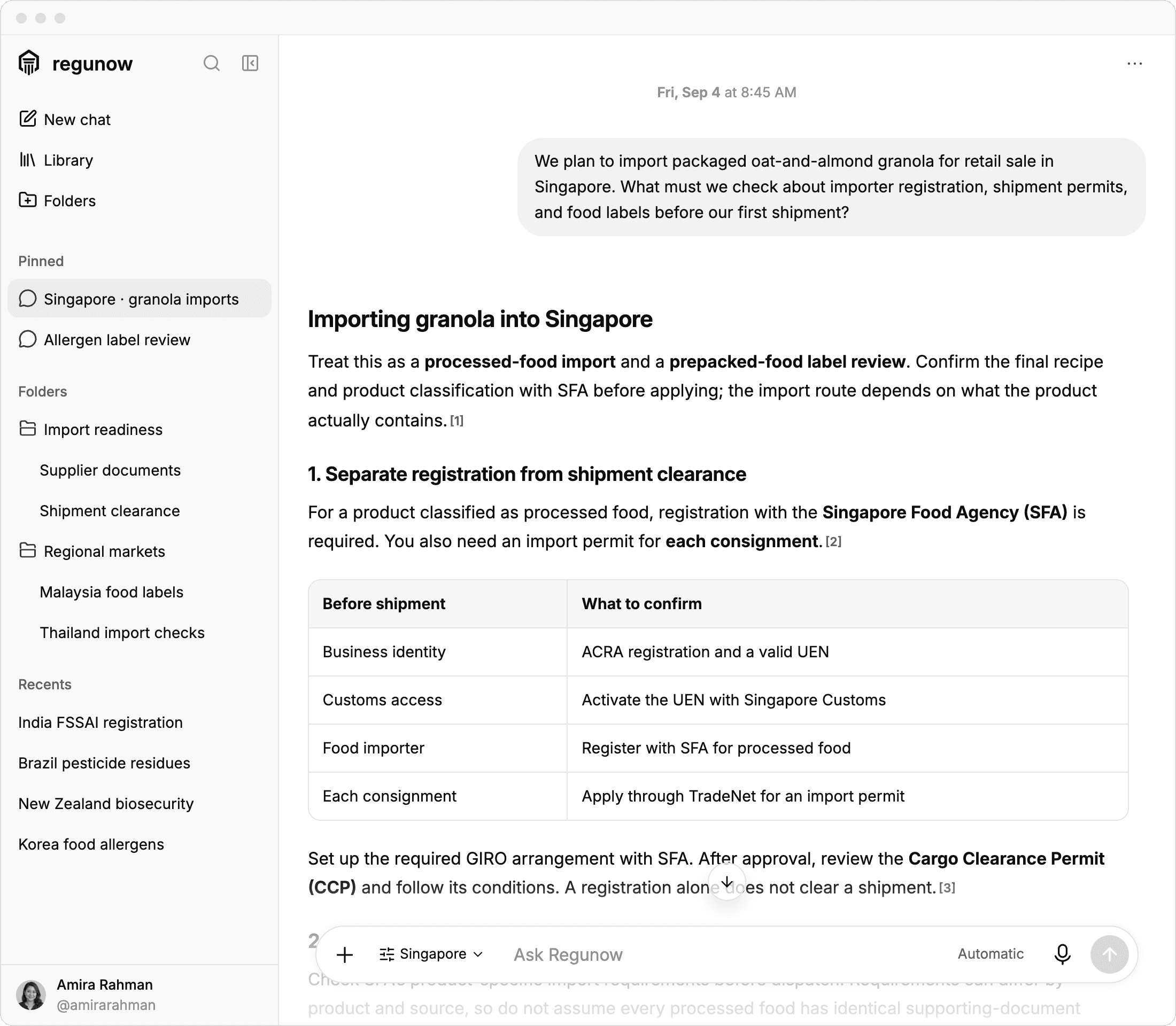Open pinned Singapore · granola imports chat
1176x1026 pixels.
click(x=139, y=299)
